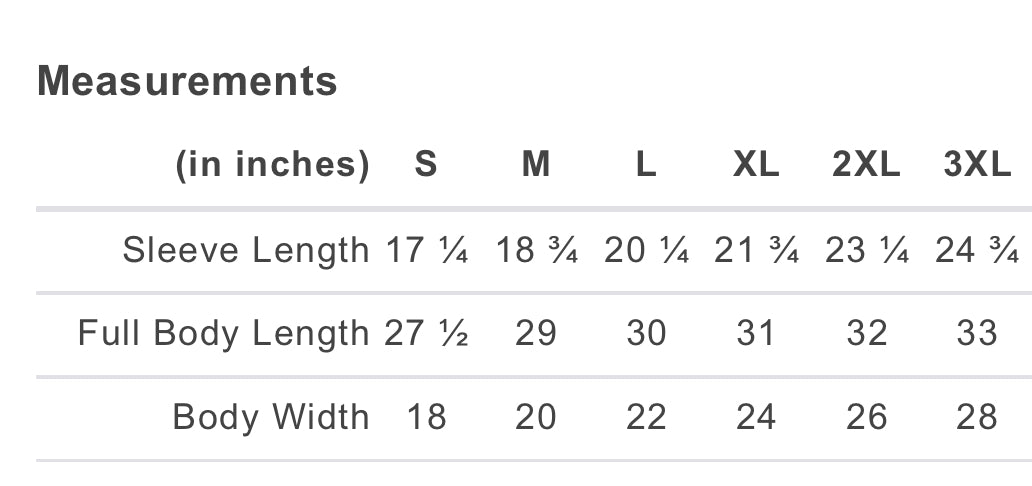Click full body length value 27 ½
This screenshot has height=486, width=1032.
tap(426, 333)
